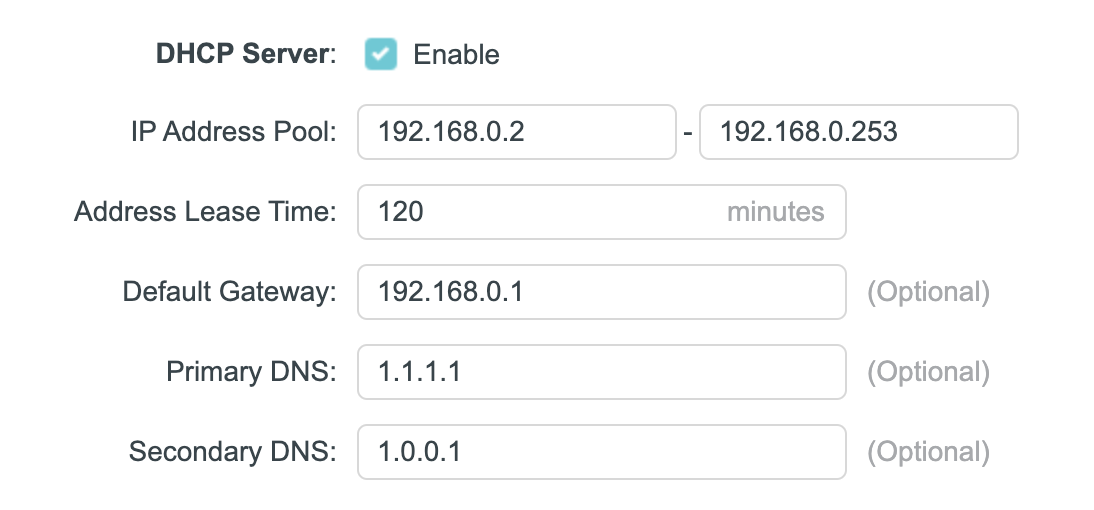Click the Optional hint beside Secondary DNS

(x=928, y=452)
